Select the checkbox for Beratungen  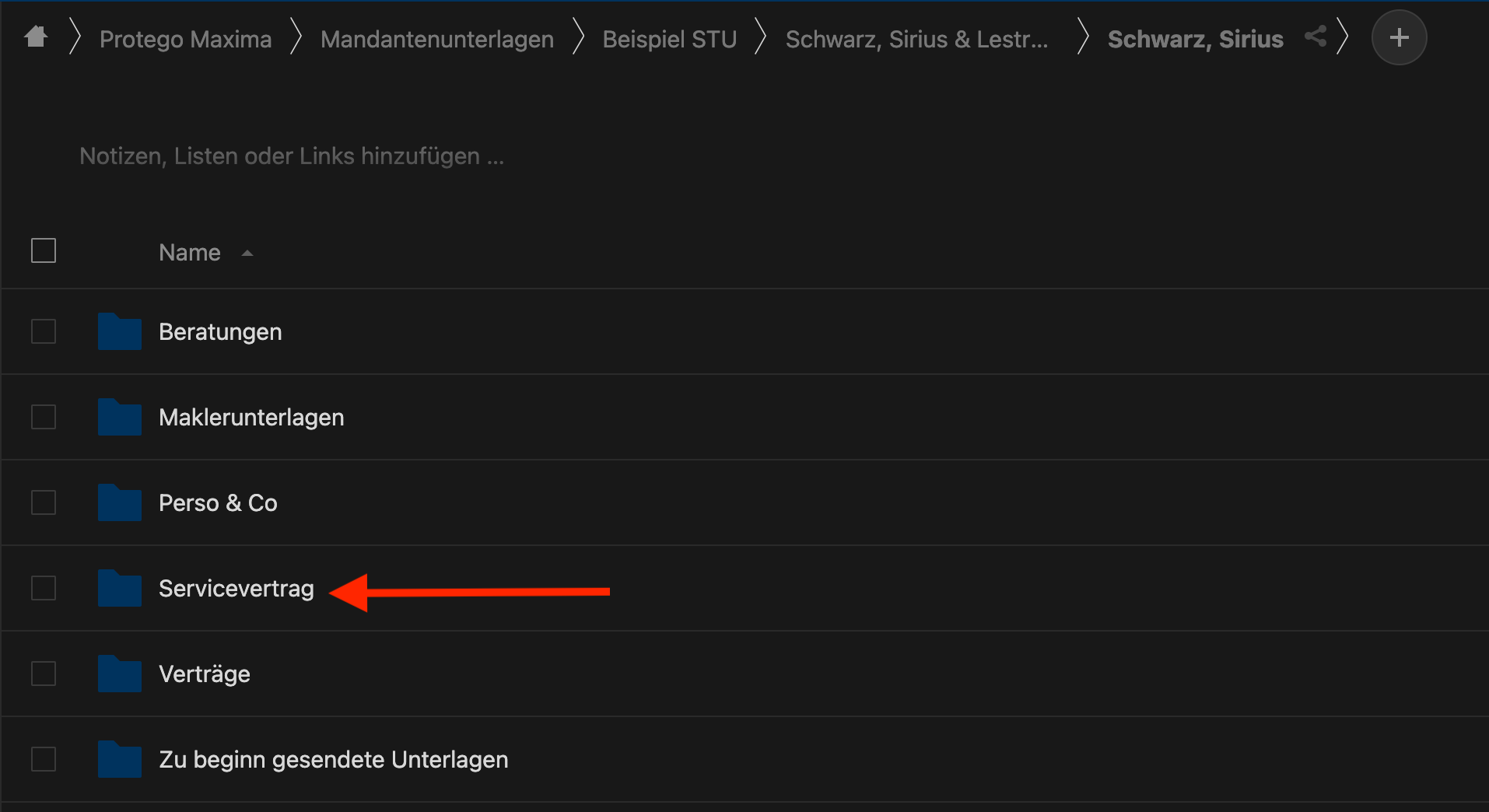point(44,331)
